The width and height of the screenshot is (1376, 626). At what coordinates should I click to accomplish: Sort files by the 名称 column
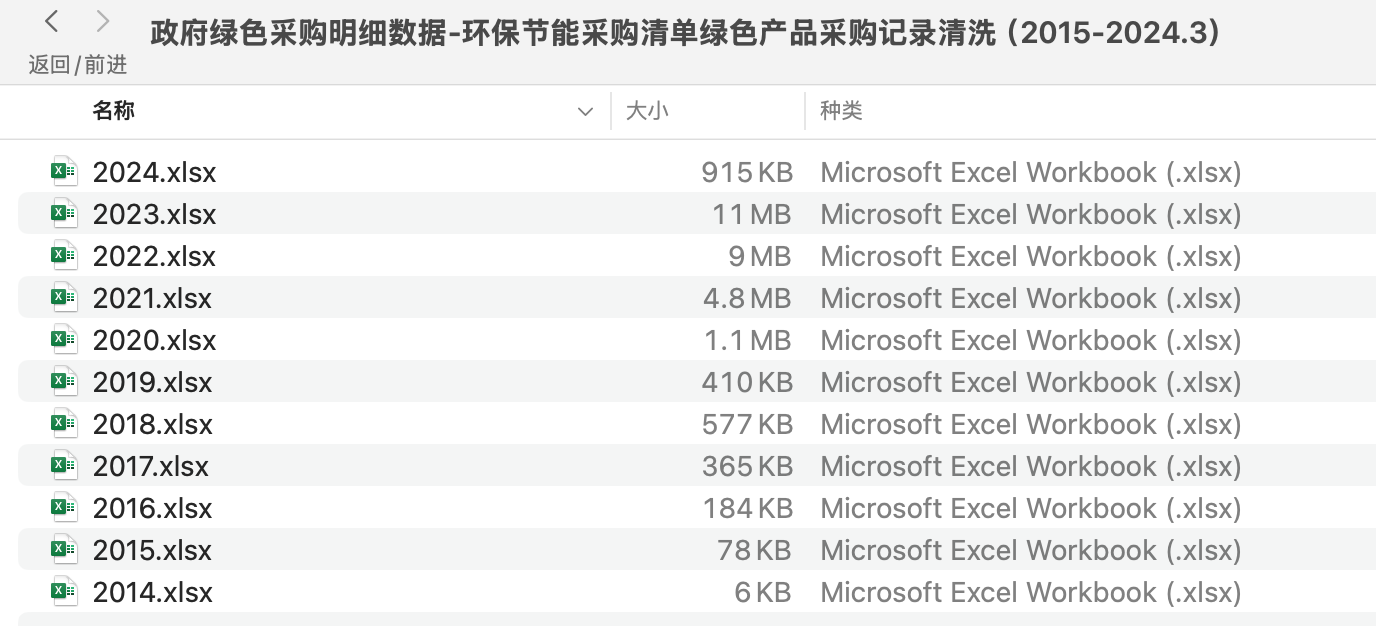pos(114,111)
